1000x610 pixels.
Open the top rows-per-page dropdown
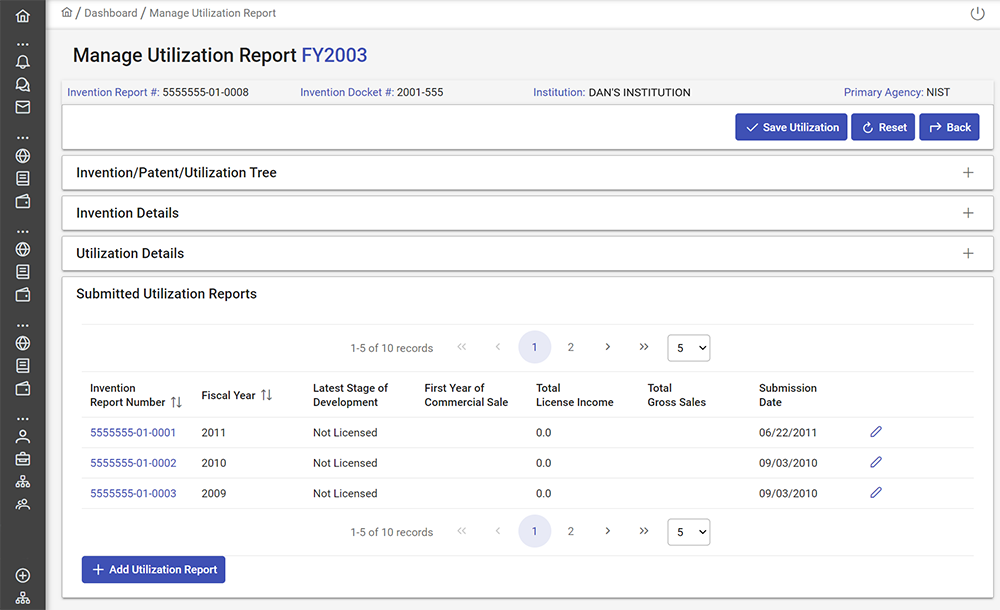click(688, 348)
